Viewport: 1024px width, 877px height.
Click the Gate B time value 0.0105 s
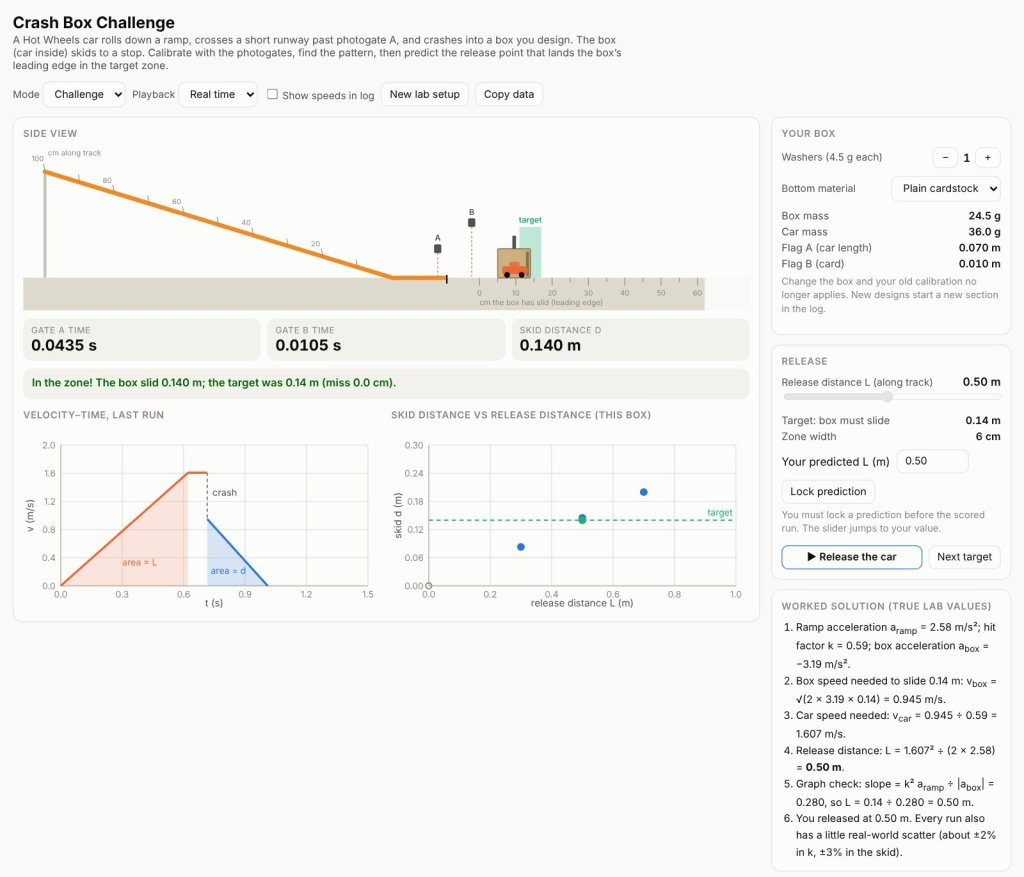coord(308,345)
